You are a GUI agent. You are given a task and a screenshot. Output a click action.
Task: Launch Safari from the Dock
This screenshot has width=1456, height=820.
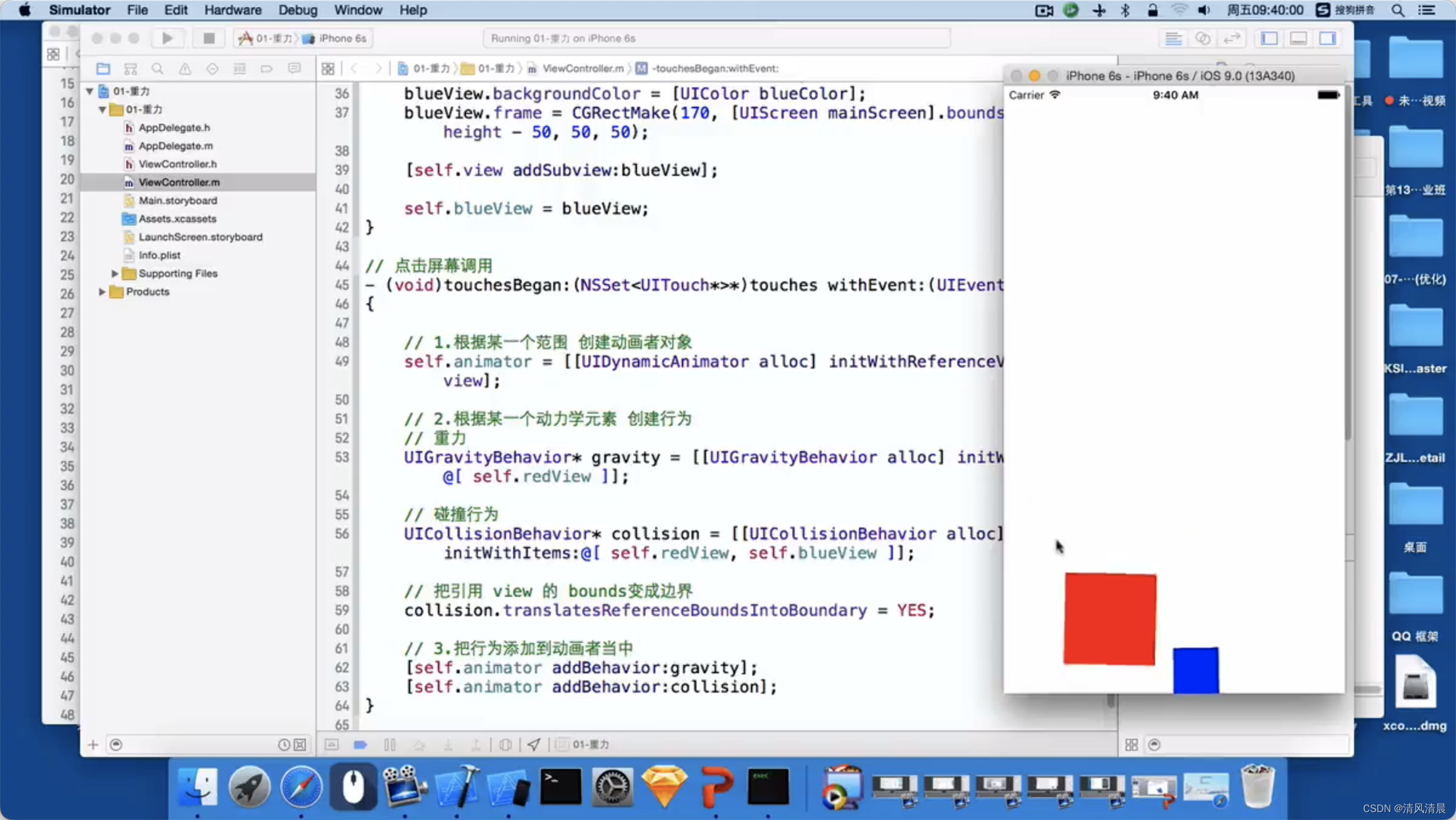(x=302, y=787)
